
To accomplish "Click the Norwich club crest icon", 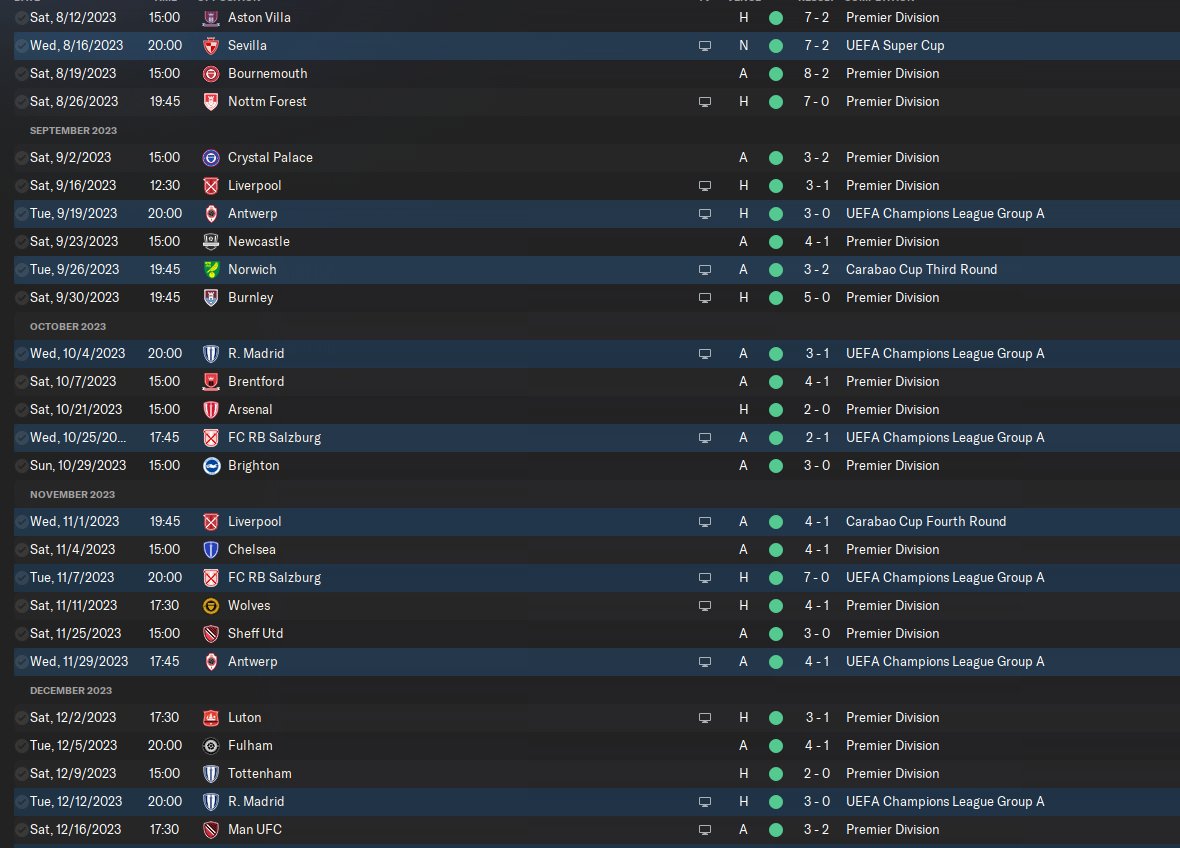I will point(211,269).
